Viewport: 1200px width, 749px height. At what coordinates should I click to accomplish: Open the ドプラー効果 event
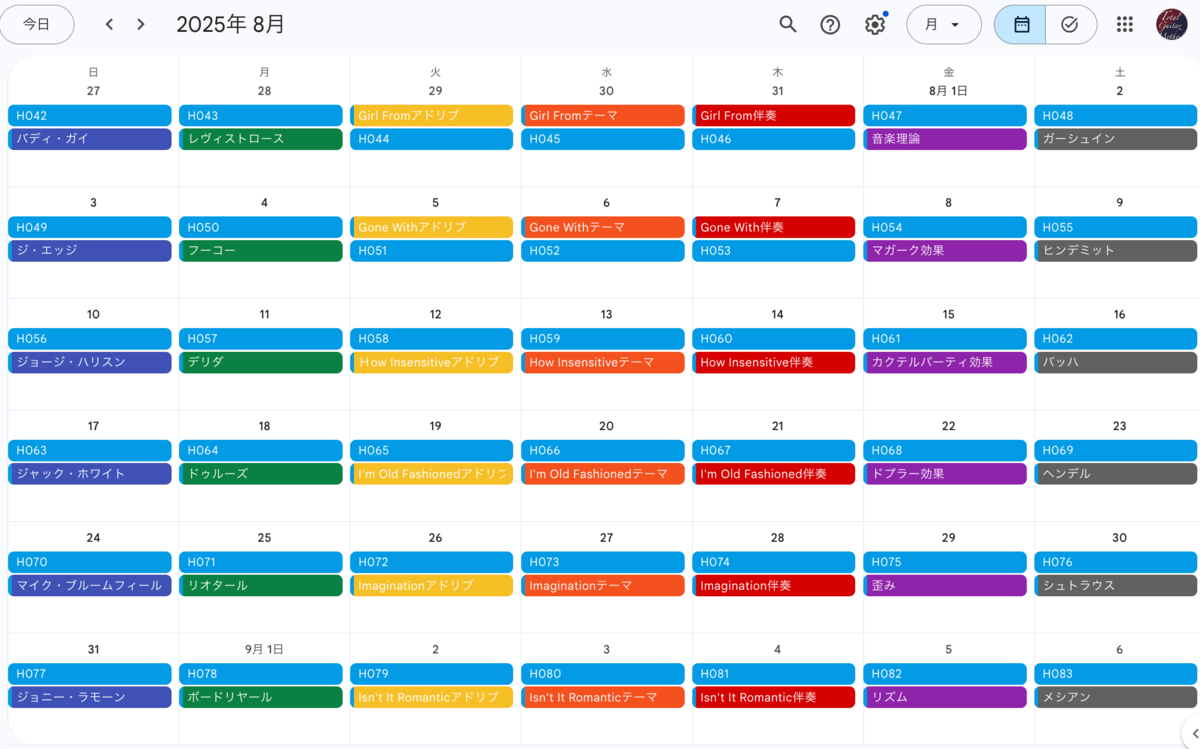tap(945, 474)
